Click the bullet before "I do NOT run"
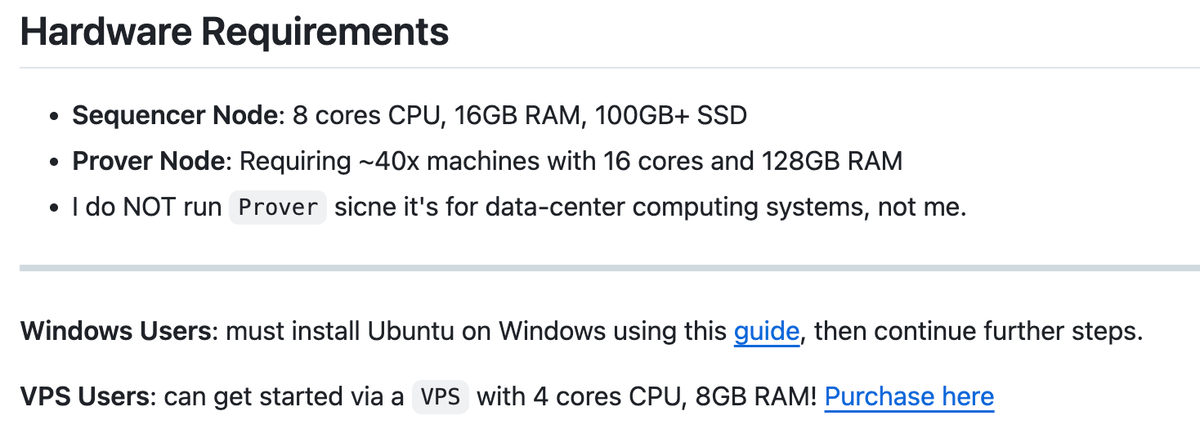The width and height of the screenshot is (1200, 433). point(53,209)
